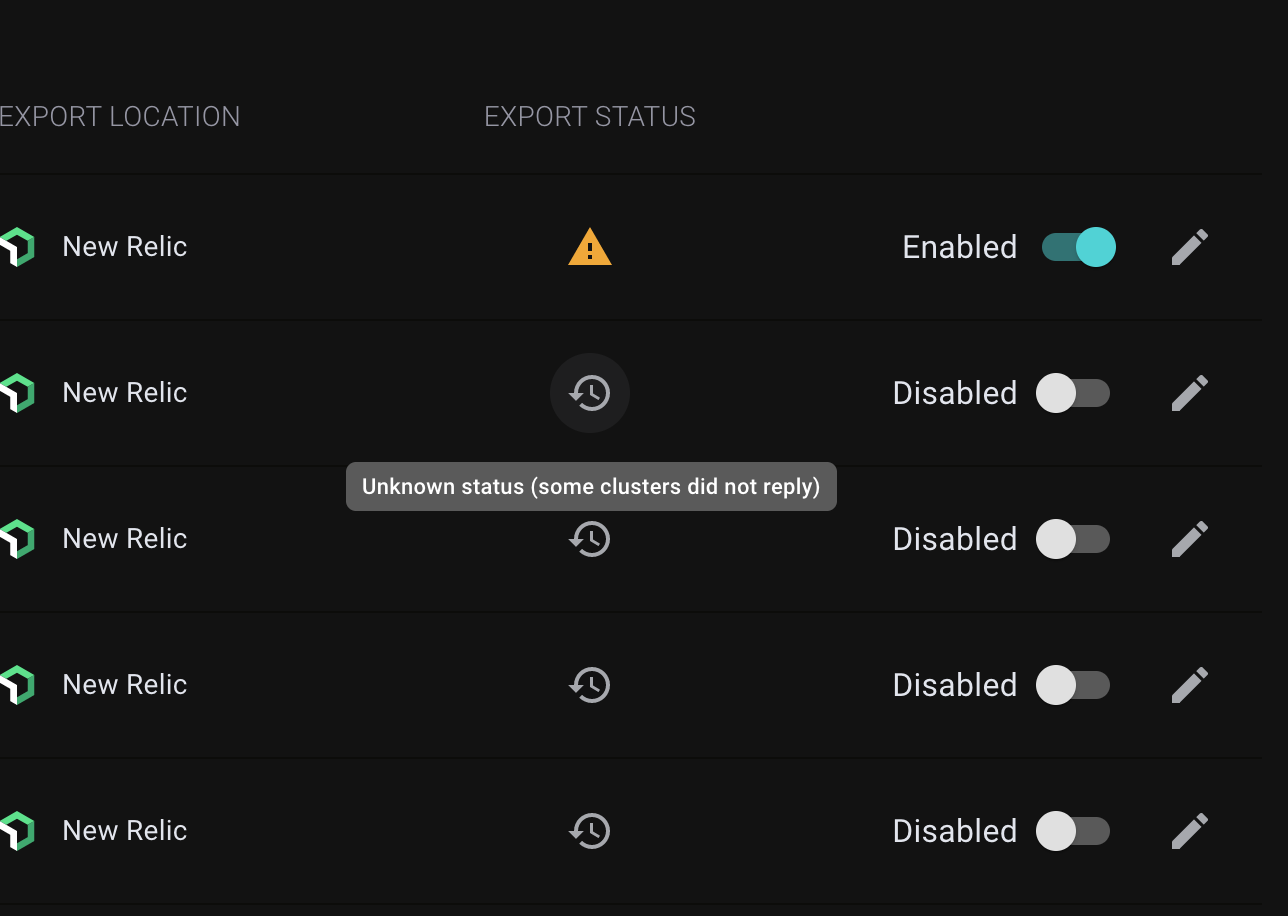1288x916 pixels.
Task: Toggle the bottom row's Disabled switch
Action: (1075, 831)
